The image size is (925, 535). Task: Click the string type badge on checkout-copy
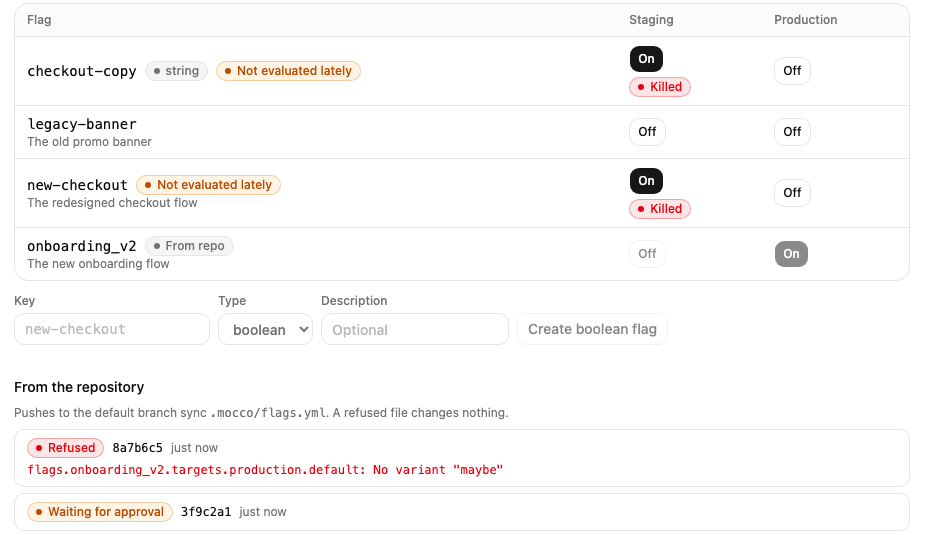(176, 71)
